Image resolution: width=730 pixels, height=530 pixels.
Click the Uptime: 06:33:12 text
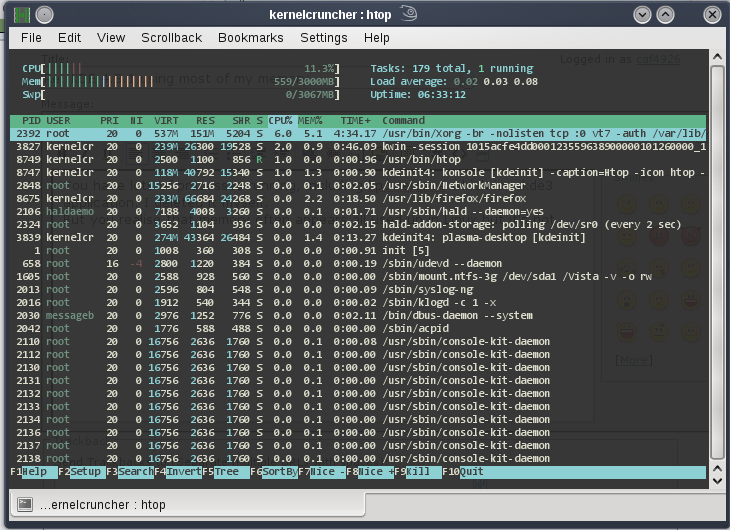418,95
